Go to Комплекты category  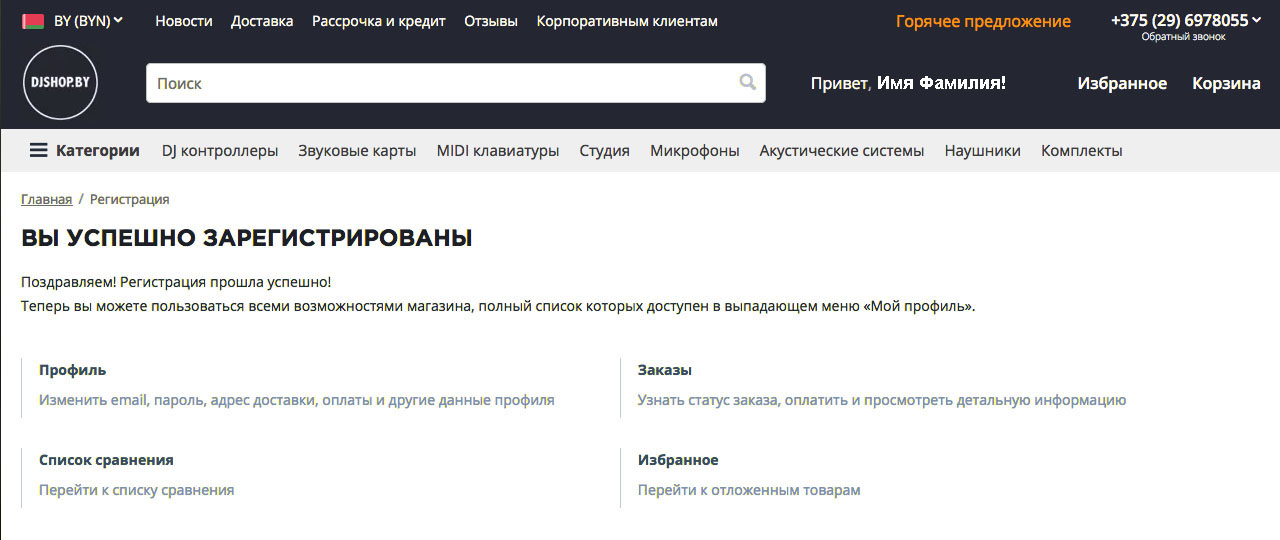coord(1082,151)
